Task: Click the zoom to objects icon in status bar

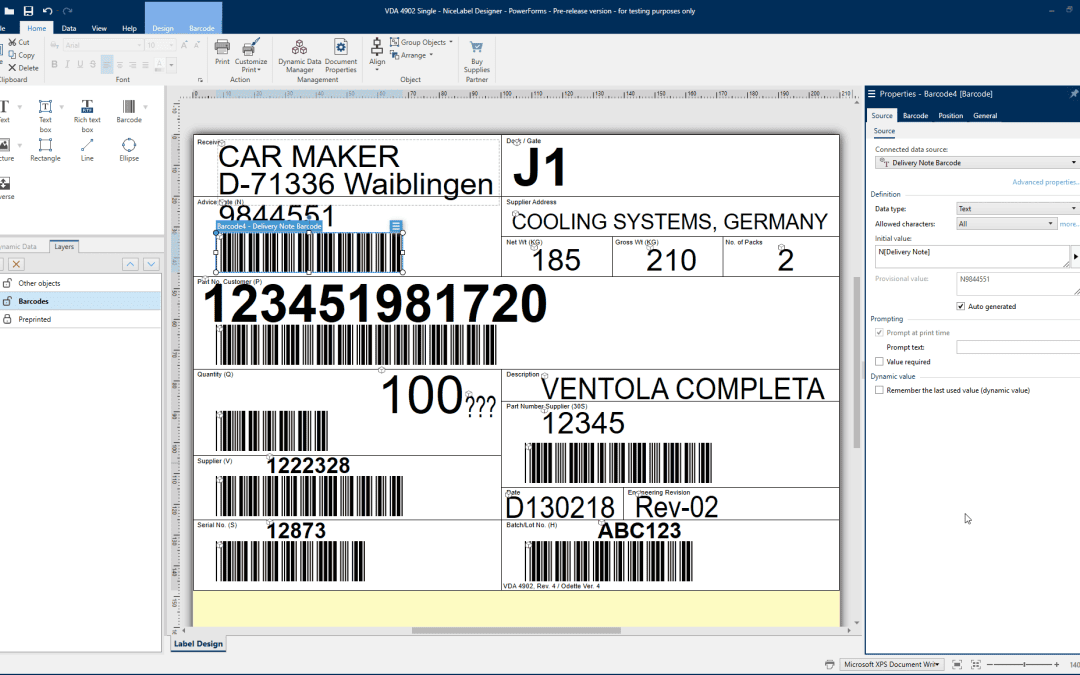Action: click(975, 665)
